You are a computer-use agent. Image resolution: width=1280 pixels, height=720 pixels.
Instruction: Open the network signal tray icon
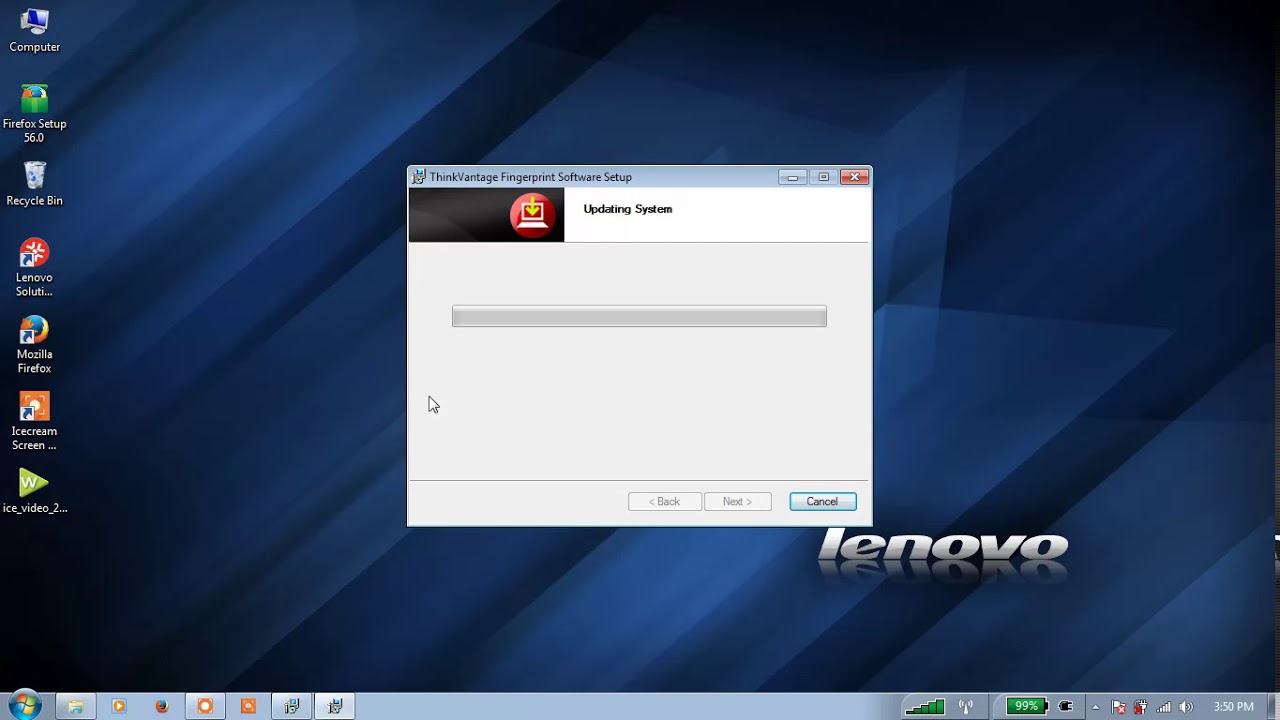[1163, 707]
